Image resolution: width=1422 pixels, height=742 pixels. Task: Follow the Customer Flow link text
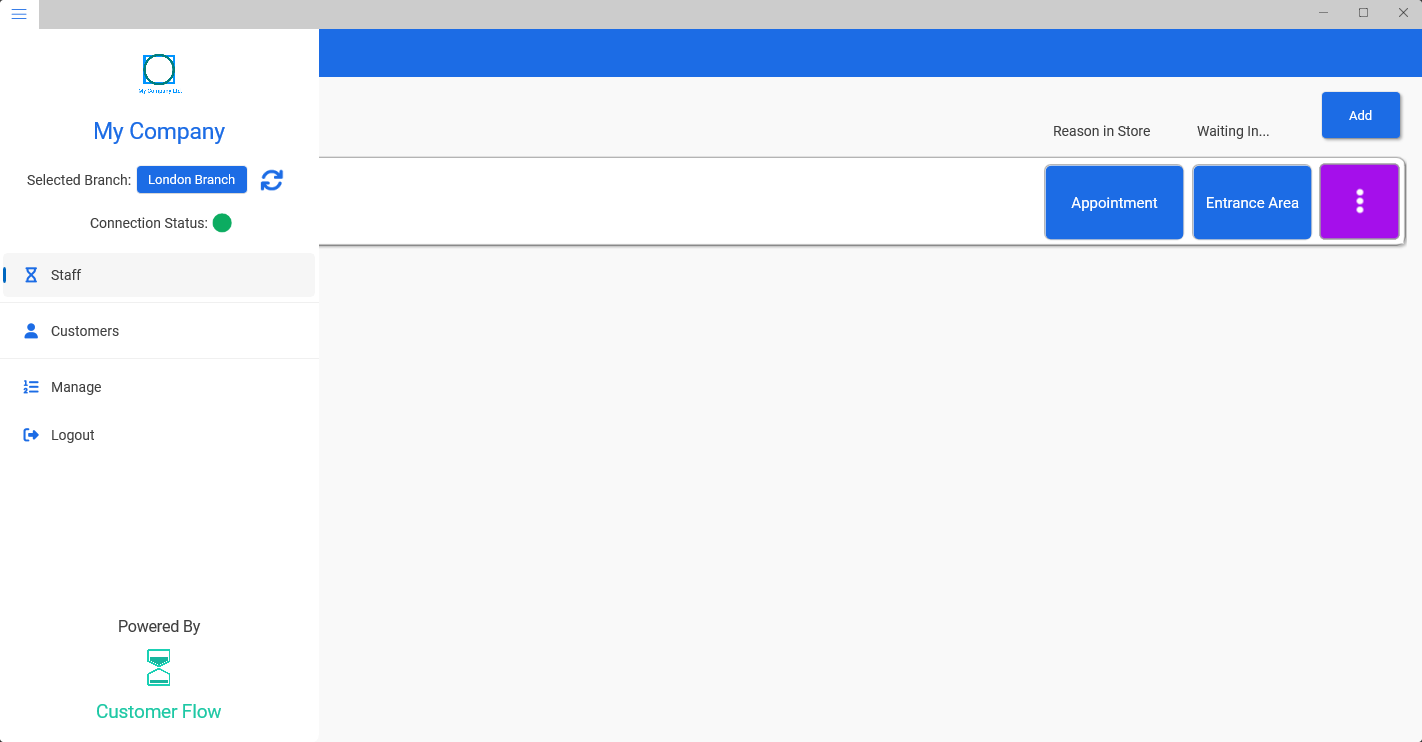(x=159, y=712)
